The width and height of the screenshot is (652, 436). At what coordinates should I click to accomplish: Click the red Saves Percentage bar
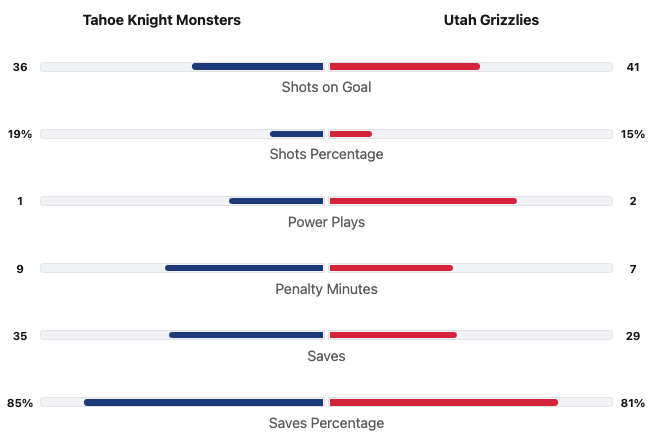(x=443, y=402)
